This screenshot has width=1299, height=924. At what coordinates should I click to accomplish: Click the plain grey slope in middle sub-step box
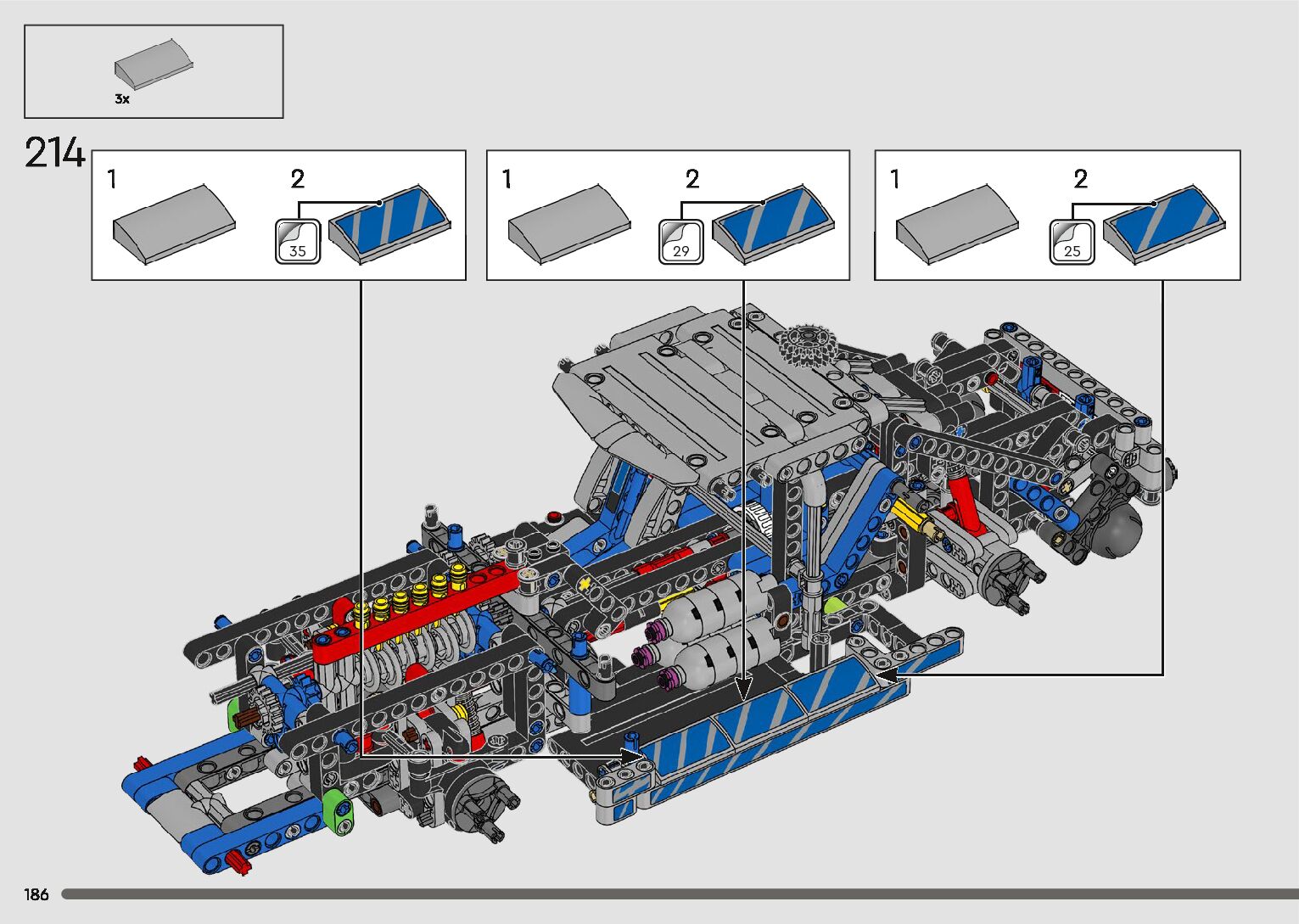point(568,224)
